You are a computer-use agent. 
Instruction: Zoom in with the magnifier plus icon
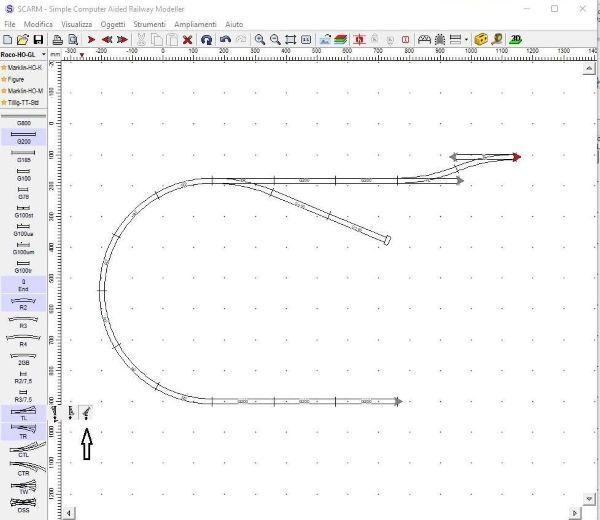[x=260, y=39]
